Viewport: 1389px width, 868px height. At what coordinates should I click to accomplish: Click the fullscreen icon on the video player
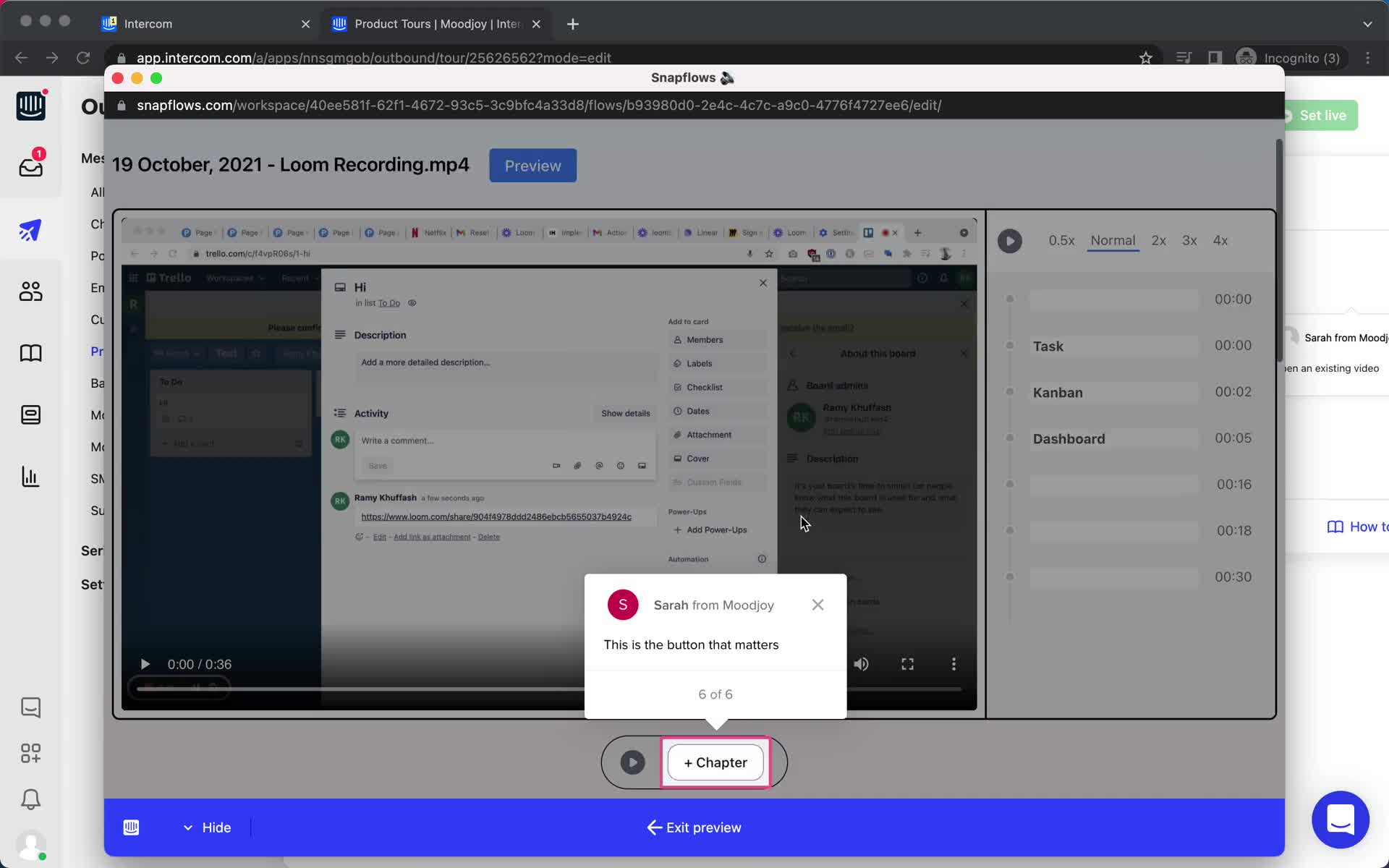[907, 664]
